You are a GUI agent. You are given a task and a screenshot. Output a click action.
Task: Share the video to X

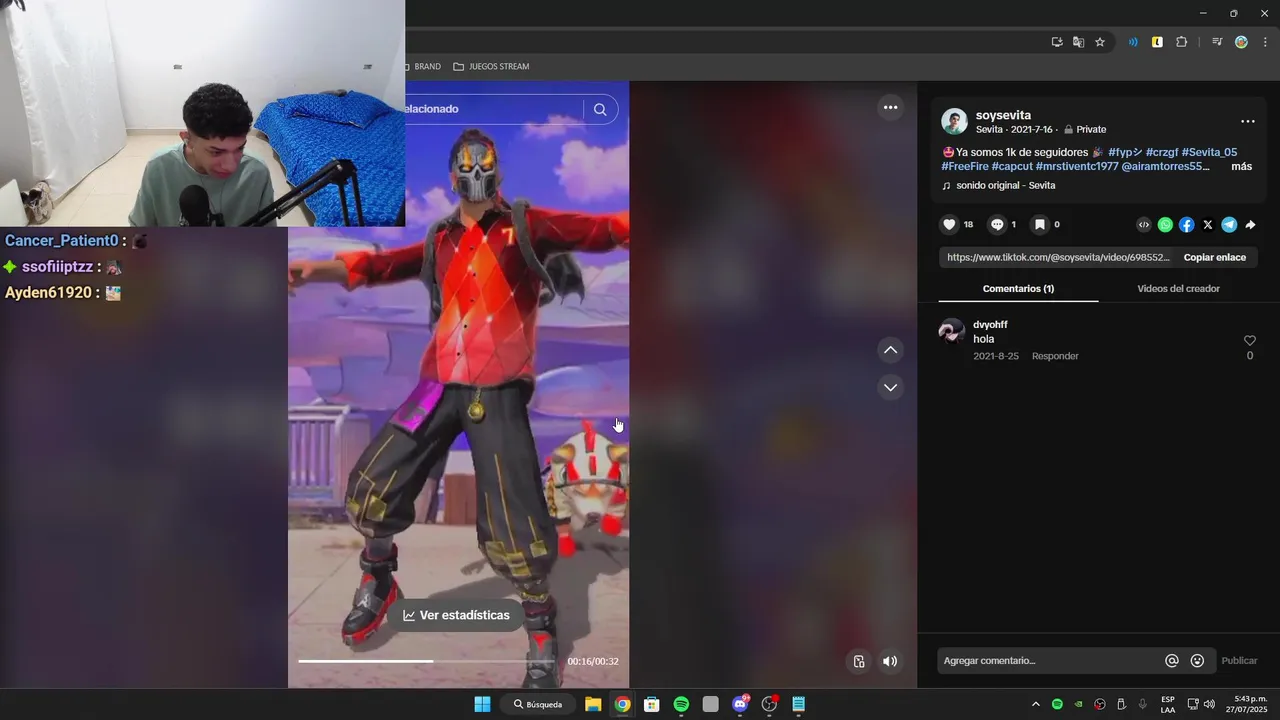[1208, 225]
